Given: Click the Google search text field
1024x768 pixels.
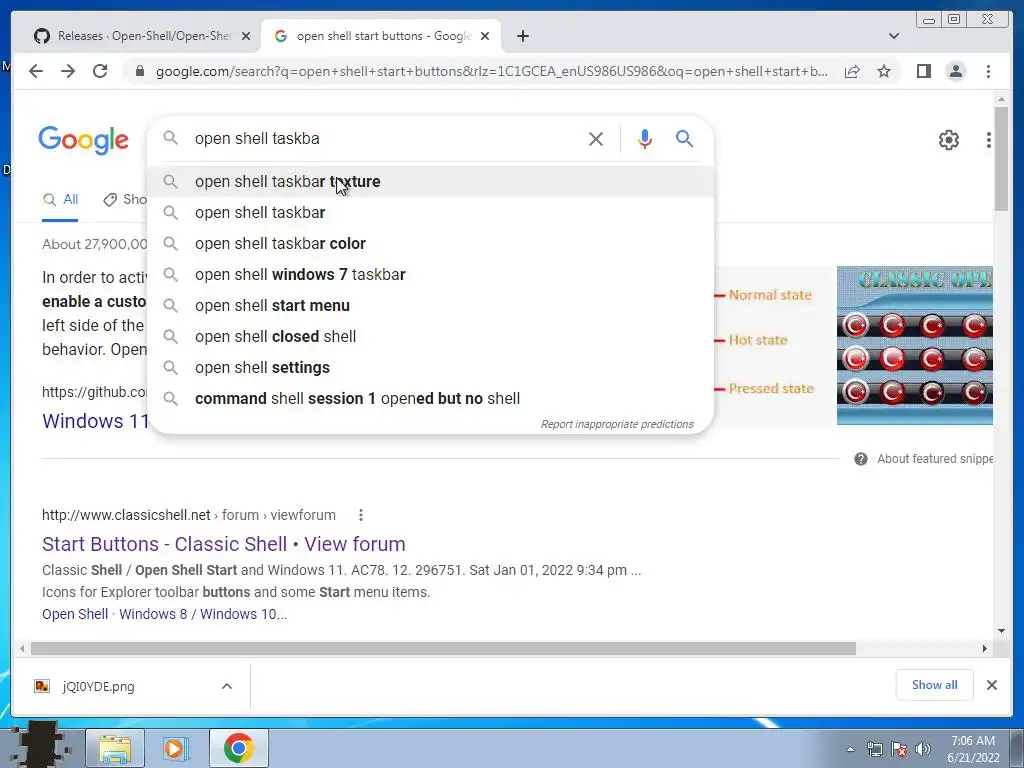Looking at the screenshot, I should 385,138.
